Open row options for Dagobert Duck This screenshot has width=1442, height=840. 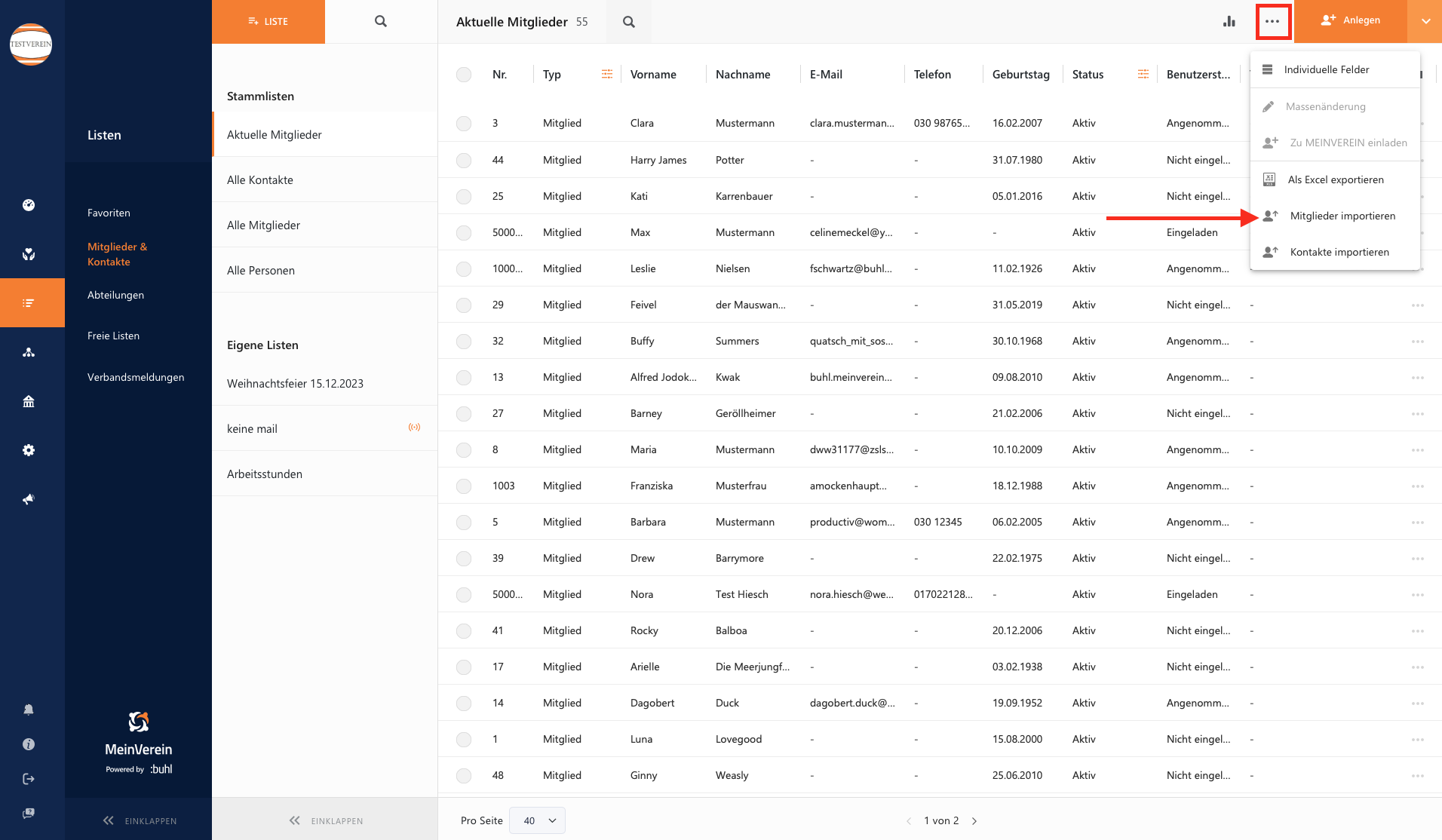(1418, 704)
